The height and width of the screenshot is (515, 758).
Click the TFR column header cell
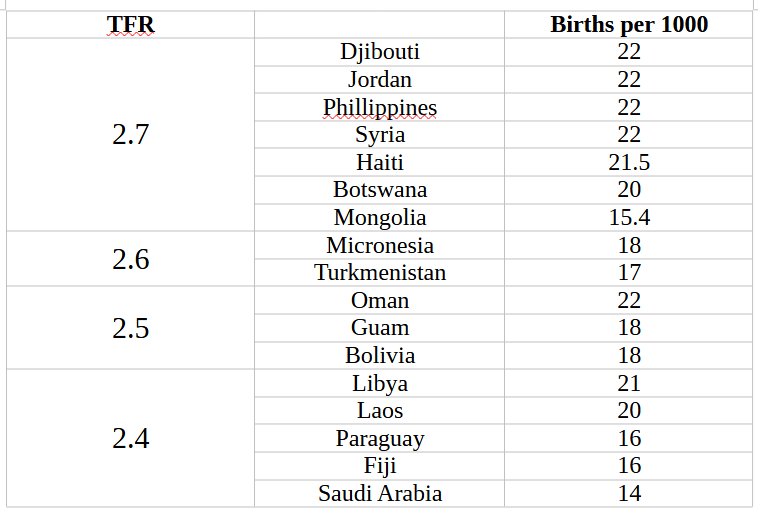pos(130,25)
